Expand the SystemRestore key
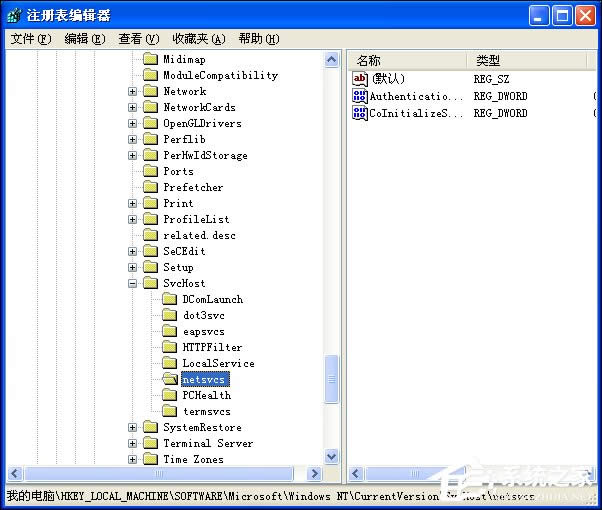This screenshot has width=602, height=510. tap(132, 427)
